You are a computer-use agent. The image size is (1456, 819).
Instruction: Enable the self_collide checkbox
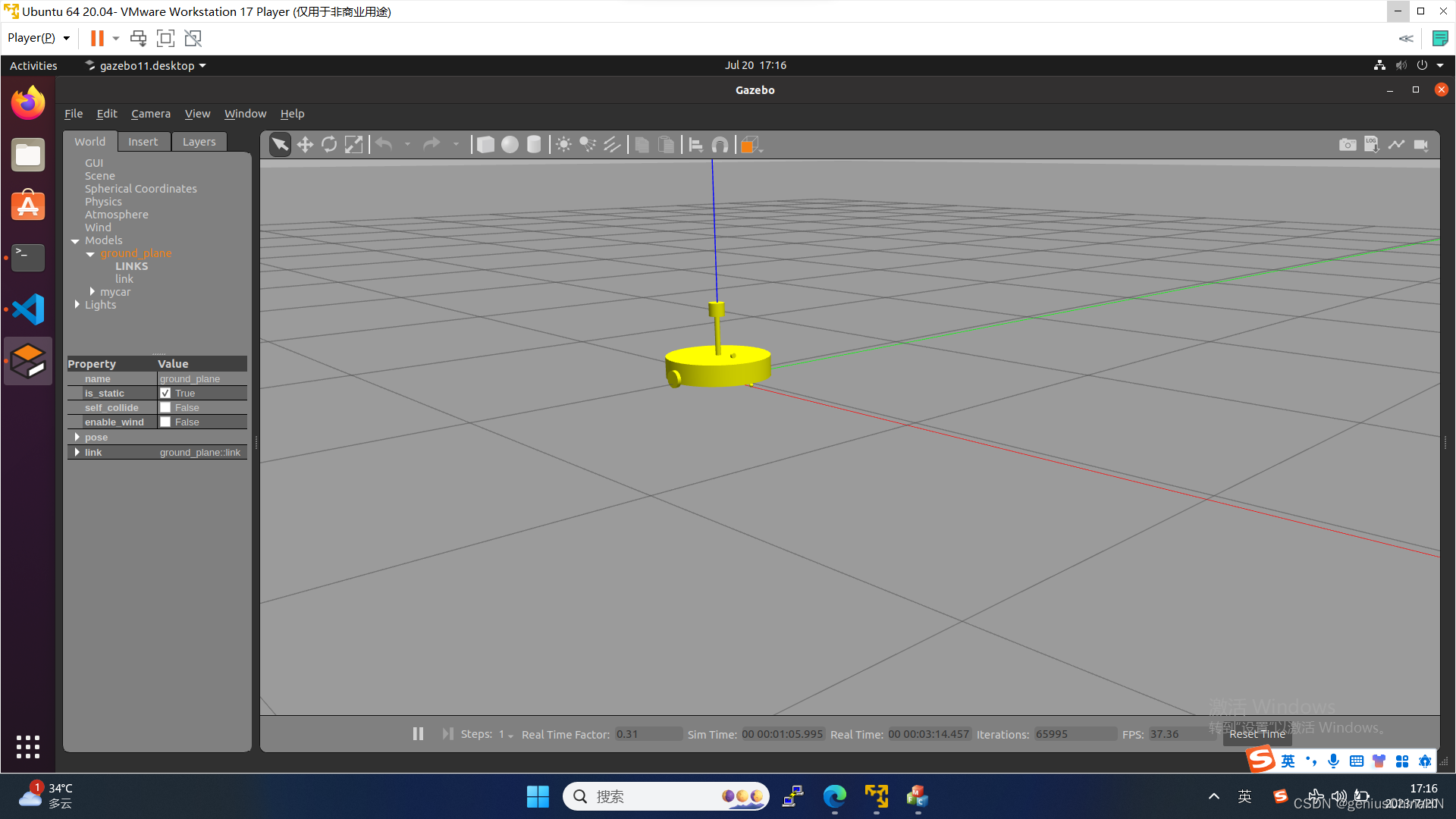(165, 407)
